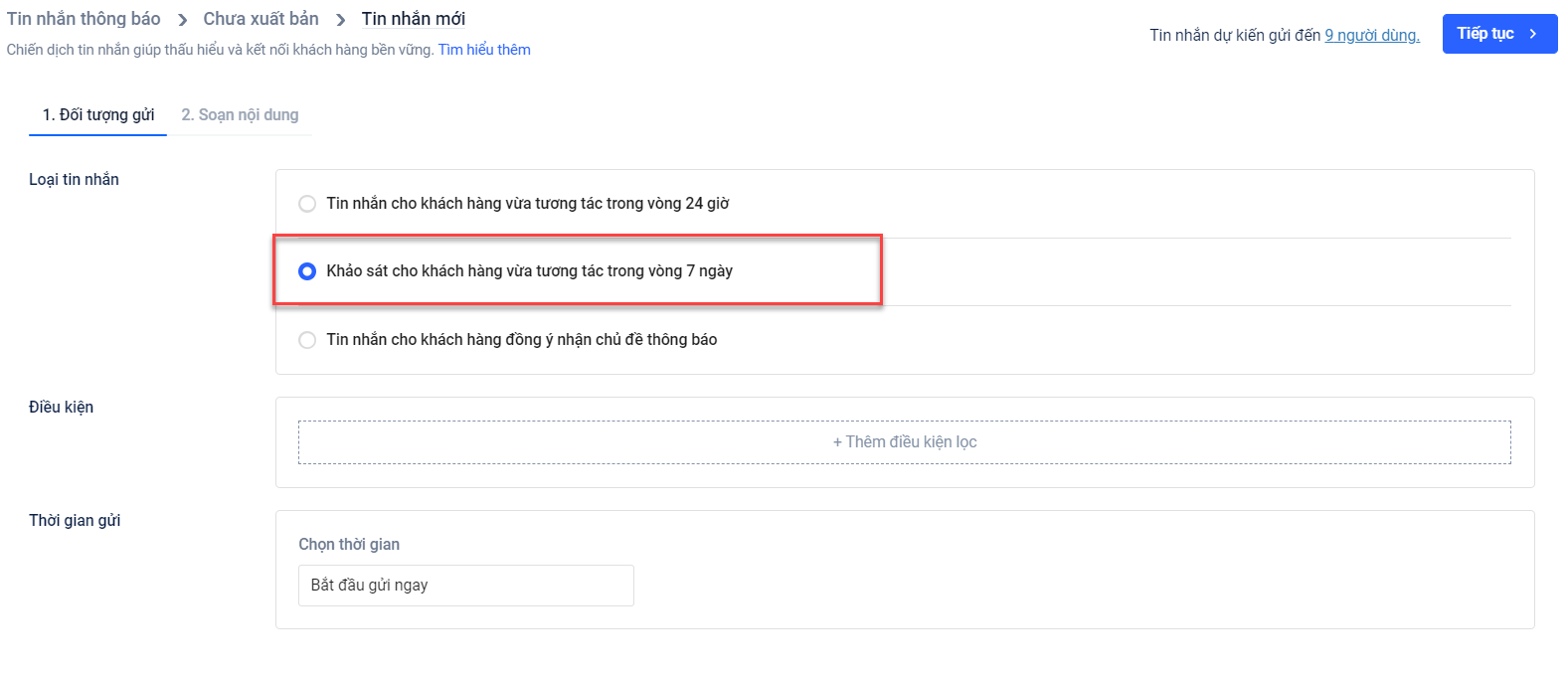Select the 7 ngày survey radio option
The width and height of the screenshot is (1568, 679).
click(307, 271)
